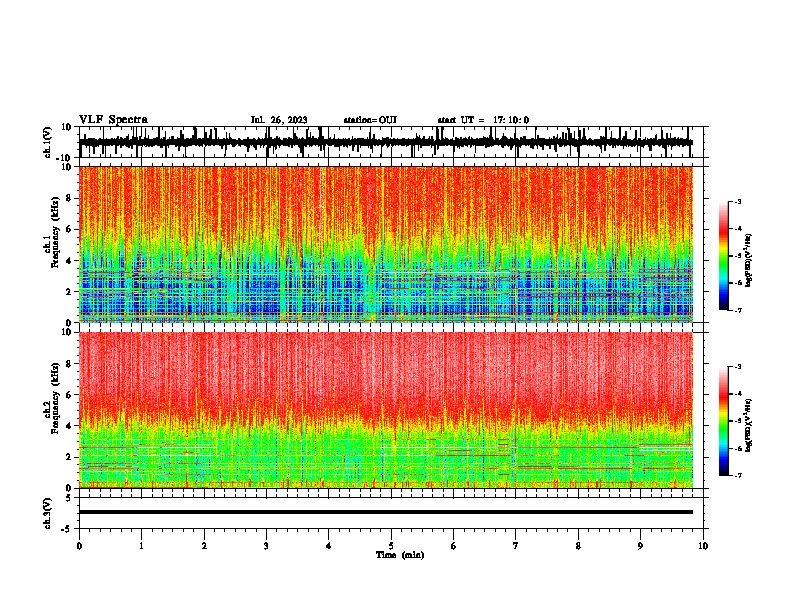This screenshot has height=612, width=792.
Task: Click the time axis tick label 5
Action: click(391, 546)
